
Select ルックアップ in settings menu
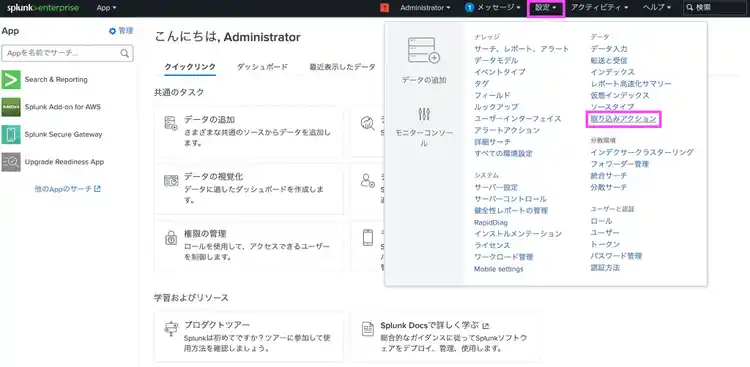point(496,107)
